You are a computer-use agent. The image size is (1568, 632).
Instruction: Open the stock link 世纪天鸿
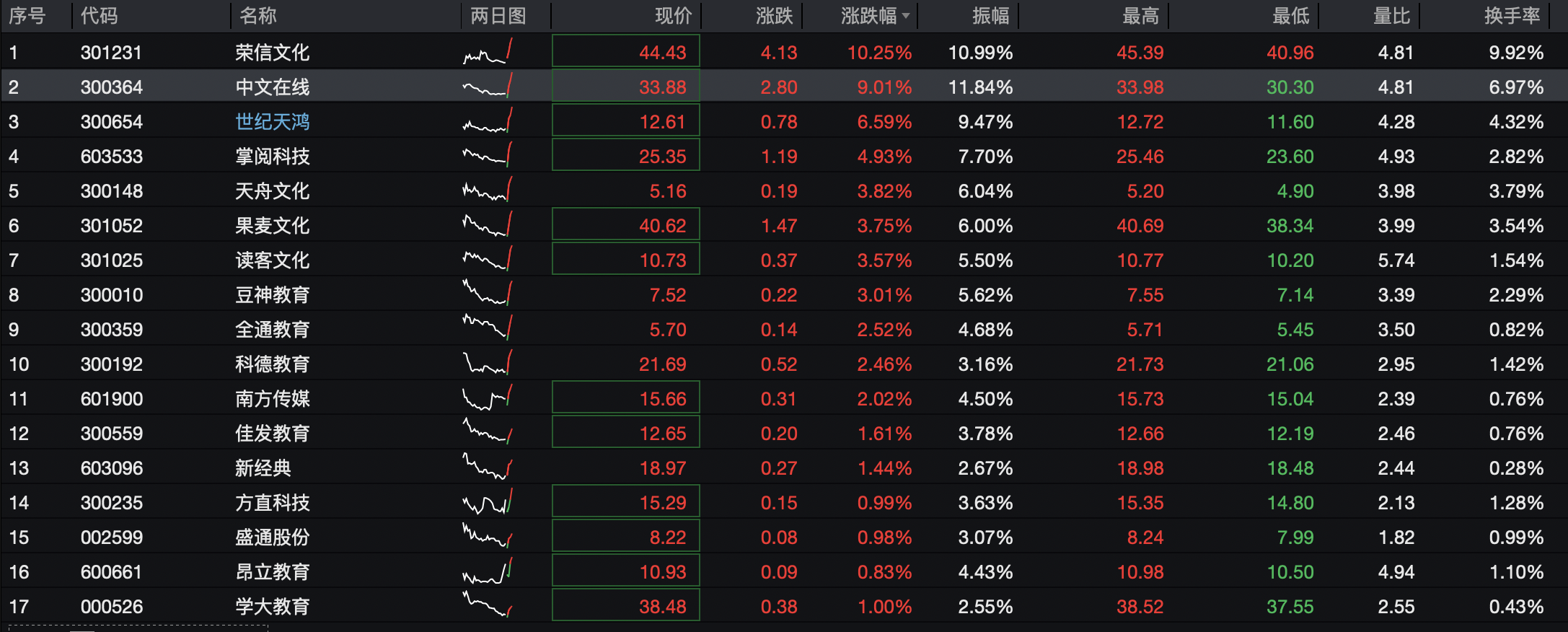(x=272, y=122)
